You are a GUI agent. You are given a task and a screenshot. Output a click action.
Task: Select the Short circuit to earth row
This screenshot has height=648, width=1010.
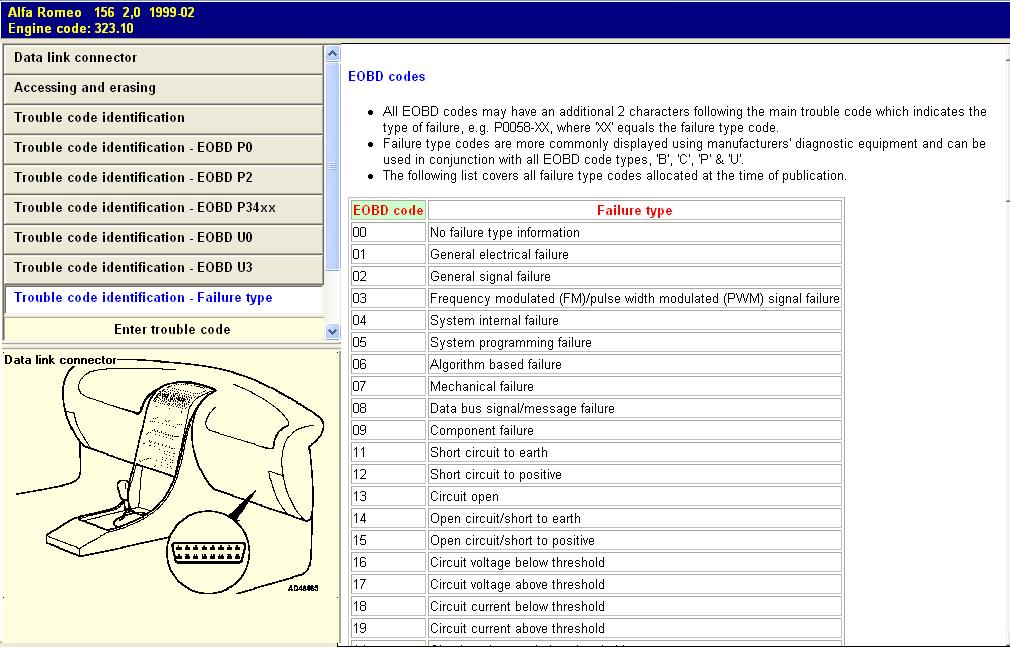(488, 453)
